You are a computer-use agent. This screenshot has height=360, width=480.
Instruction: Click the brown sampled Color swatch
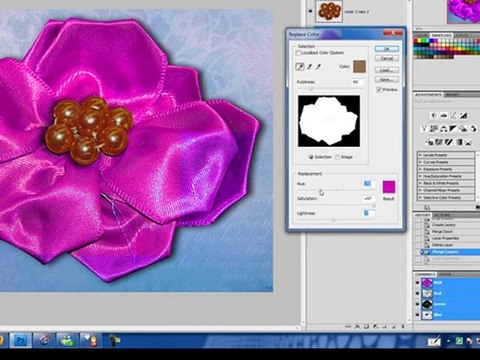[x=360, y=67]
